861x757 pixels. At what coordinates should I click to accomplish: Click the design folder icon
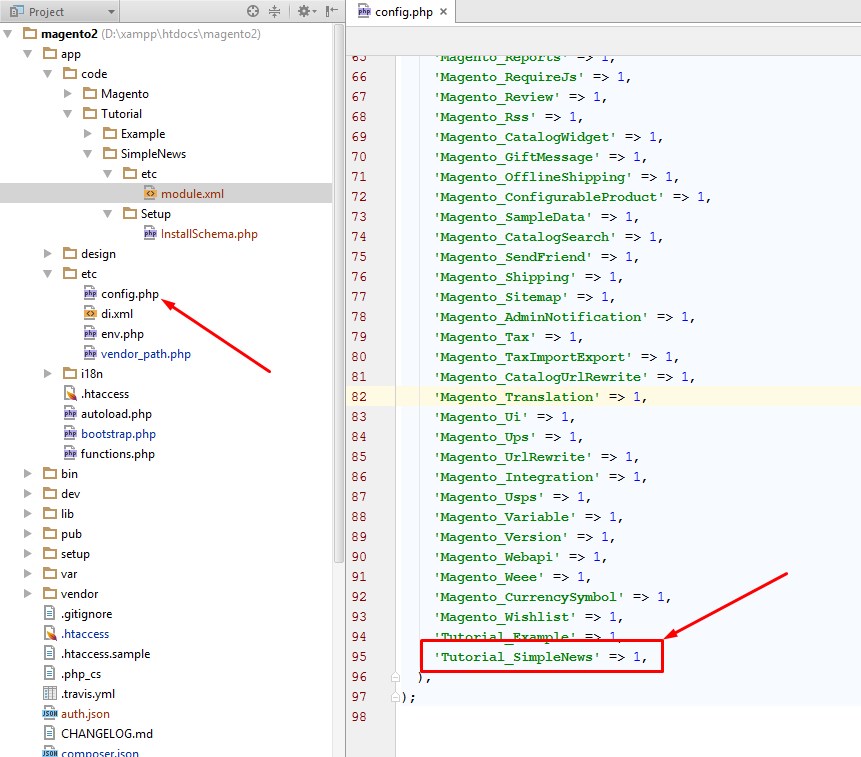pos(70,253)
